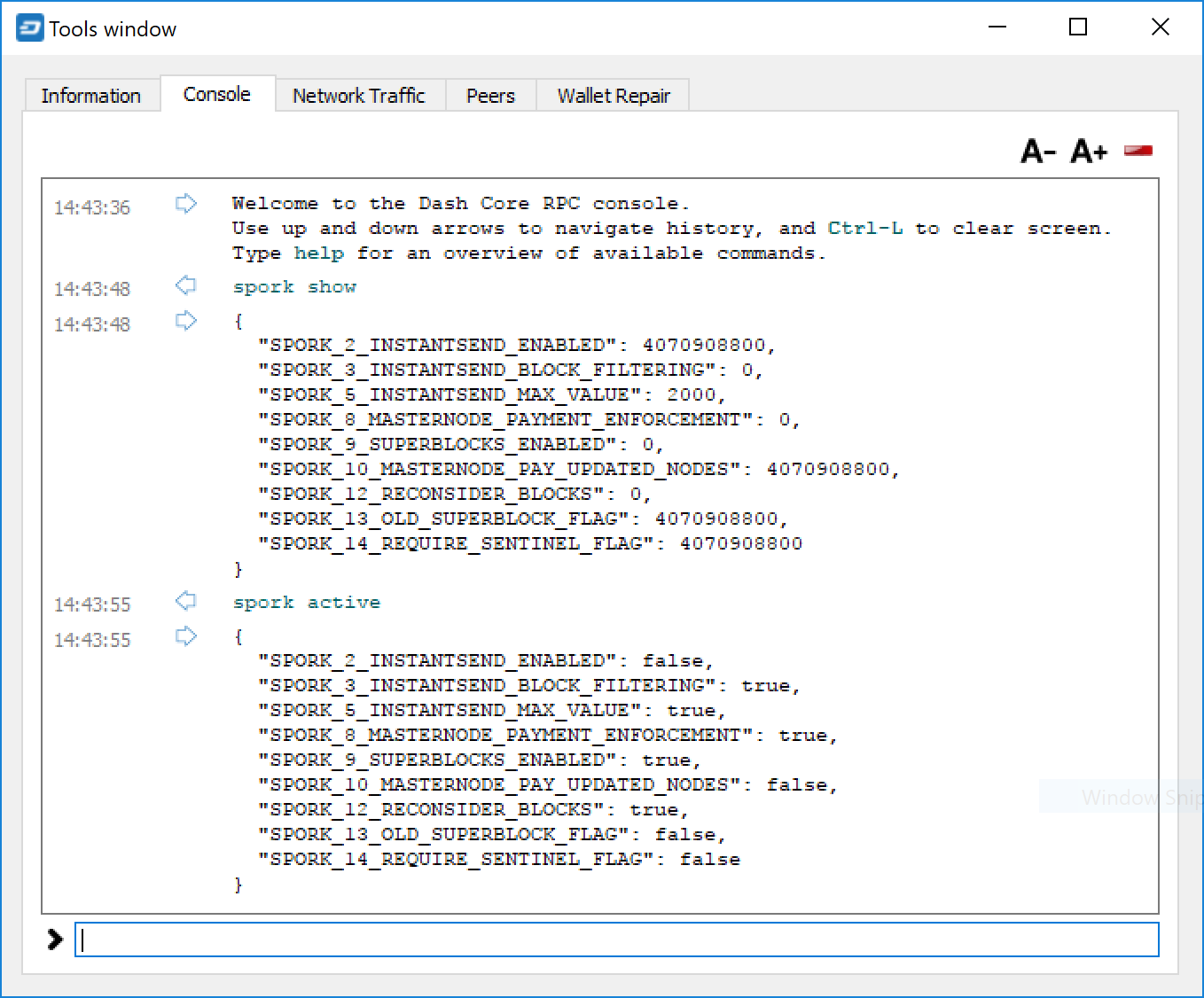Click the help link in welcome text
This screenshot has height=998, width=1204.
pyautogui.click(x=318, y=253)
